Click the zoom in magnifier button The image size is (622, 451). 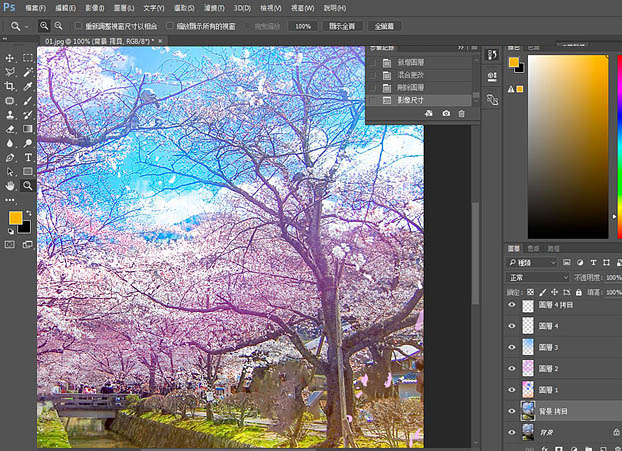[x=44, y=25]
